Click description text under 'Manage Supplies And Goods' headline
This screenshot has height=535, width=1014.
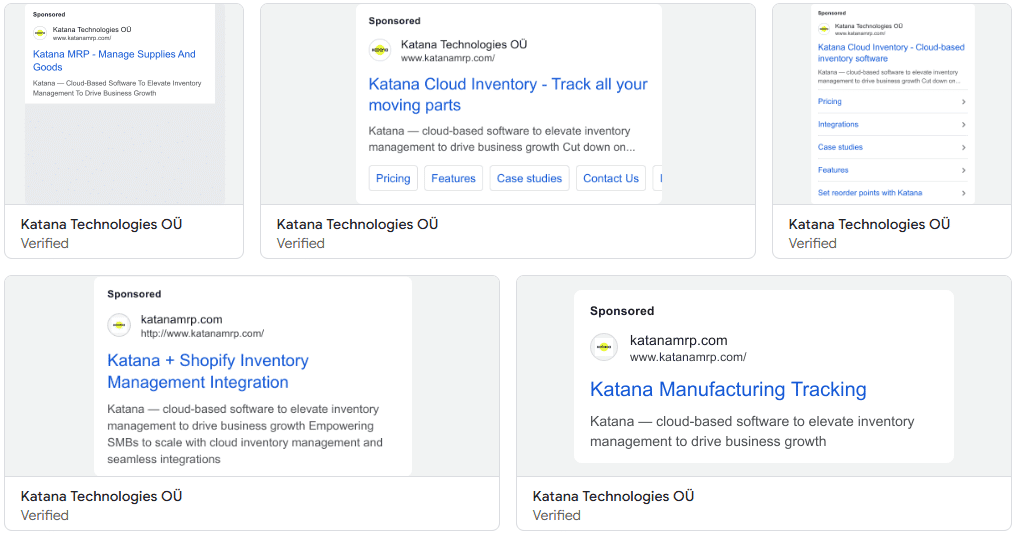(117, 88)
